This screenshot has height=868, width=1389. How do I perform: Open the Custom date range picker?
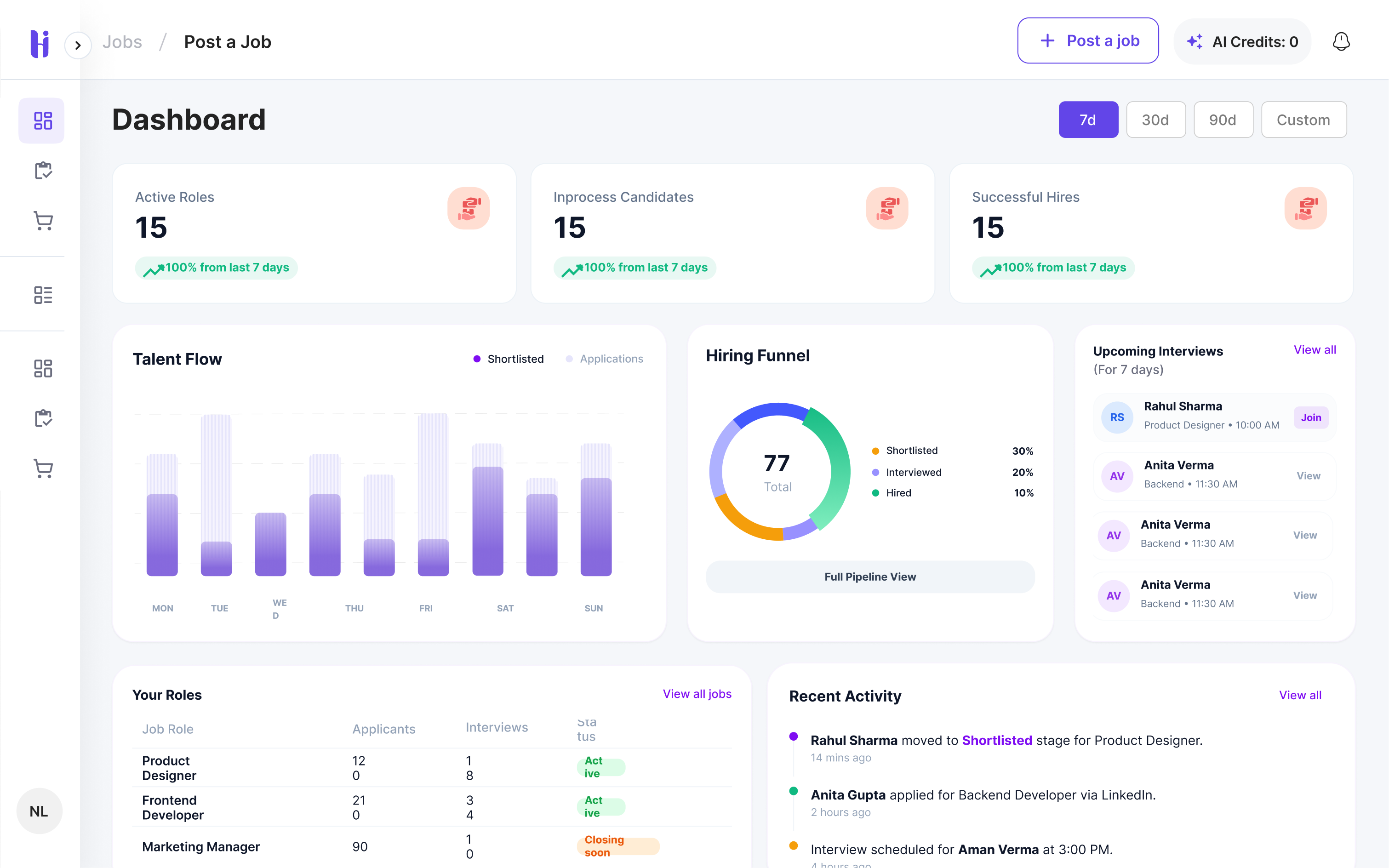(1303, 120)
